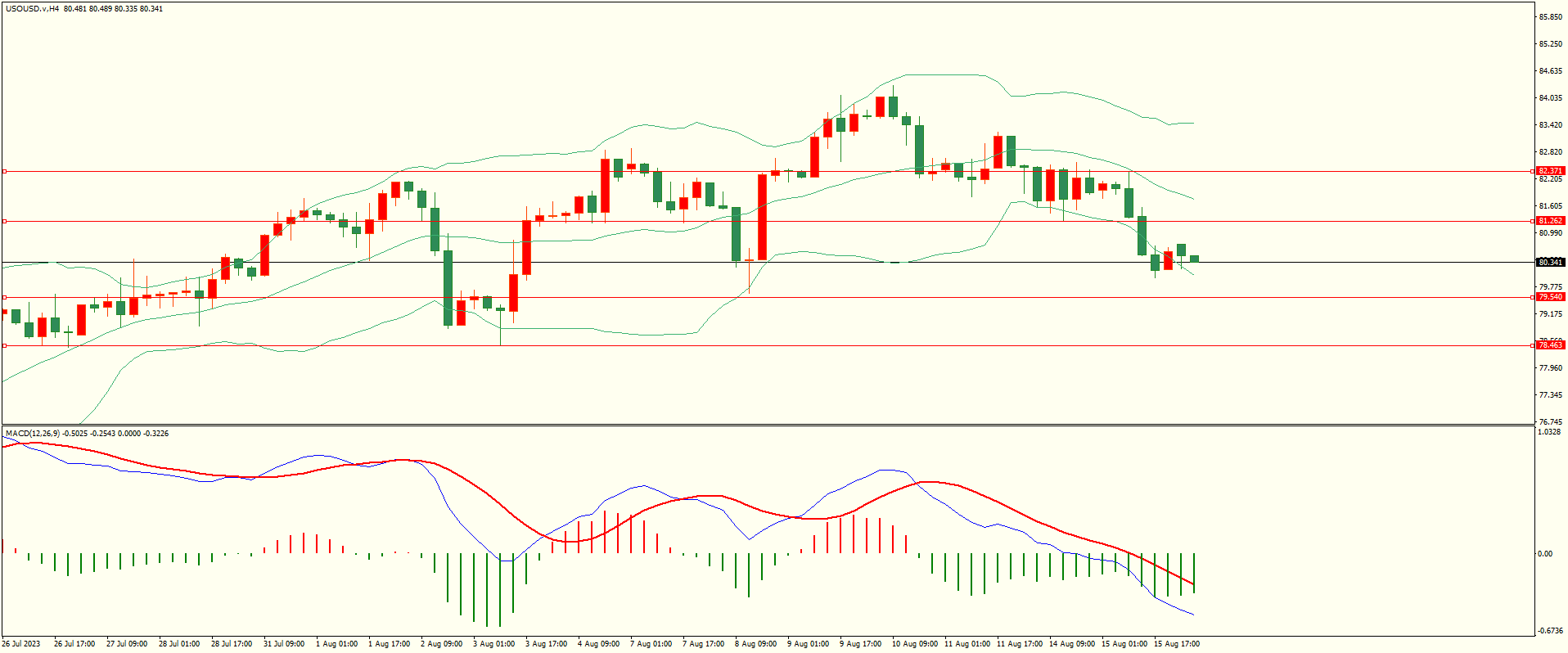The height and width of the screenshot is (653, 1568).
Task: Select left-edge handle of the 81.262 red line
Action: click(4, 221)
